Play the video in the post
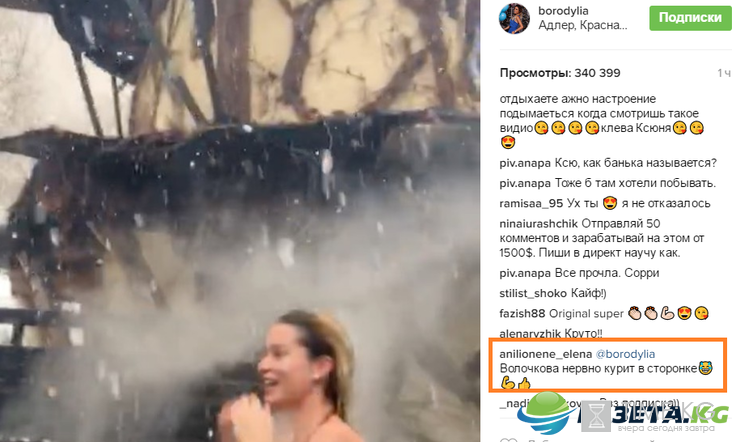Screen dimensions: 736x442 (239, 221)
